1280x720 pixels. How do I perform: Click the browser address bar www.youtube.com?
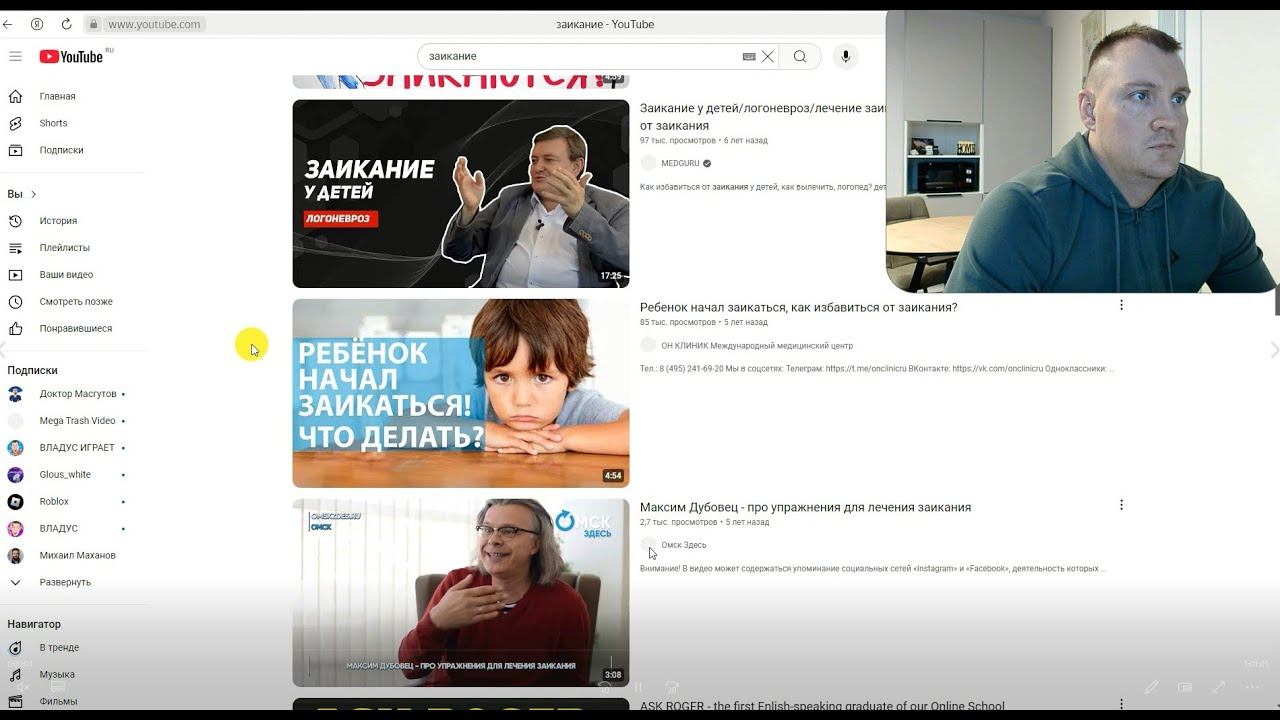point(154,24)
